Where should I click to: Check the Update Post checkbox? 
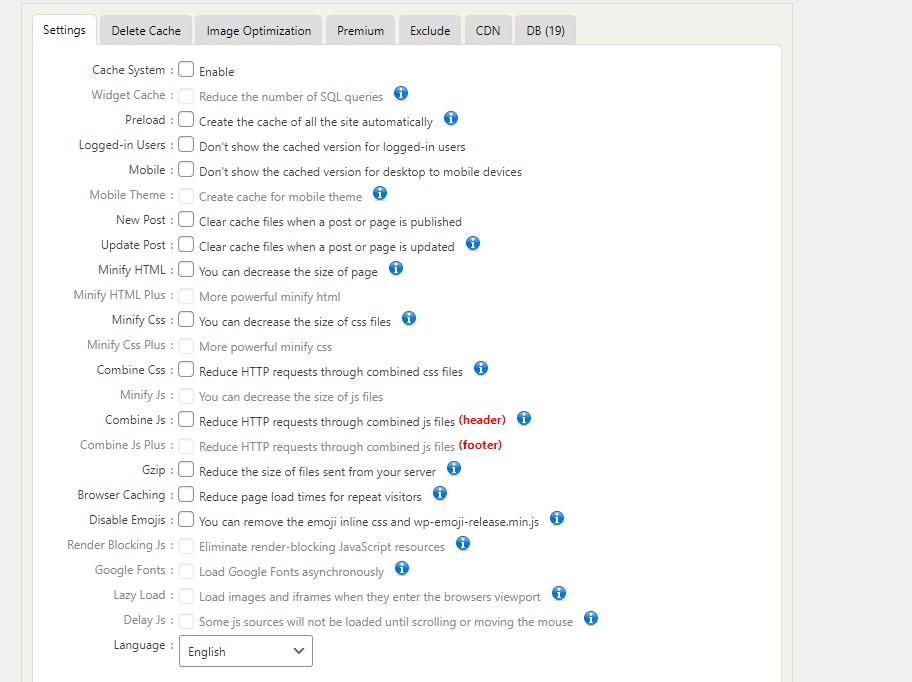pyautogui.click(x=186, y=244)
